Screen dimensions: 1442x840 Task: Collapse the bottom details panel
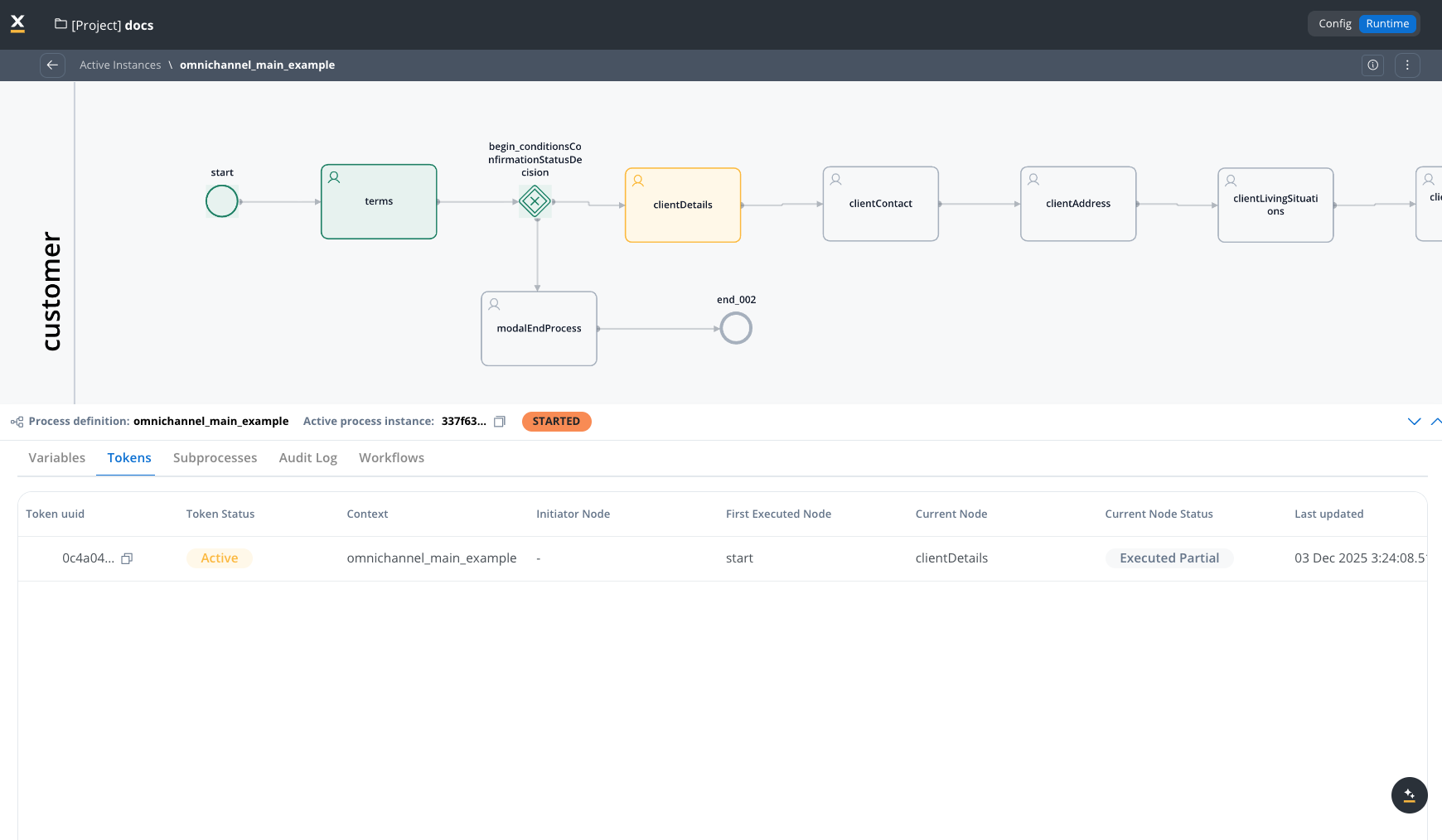pyautogui.click(x=1414, y=422)
